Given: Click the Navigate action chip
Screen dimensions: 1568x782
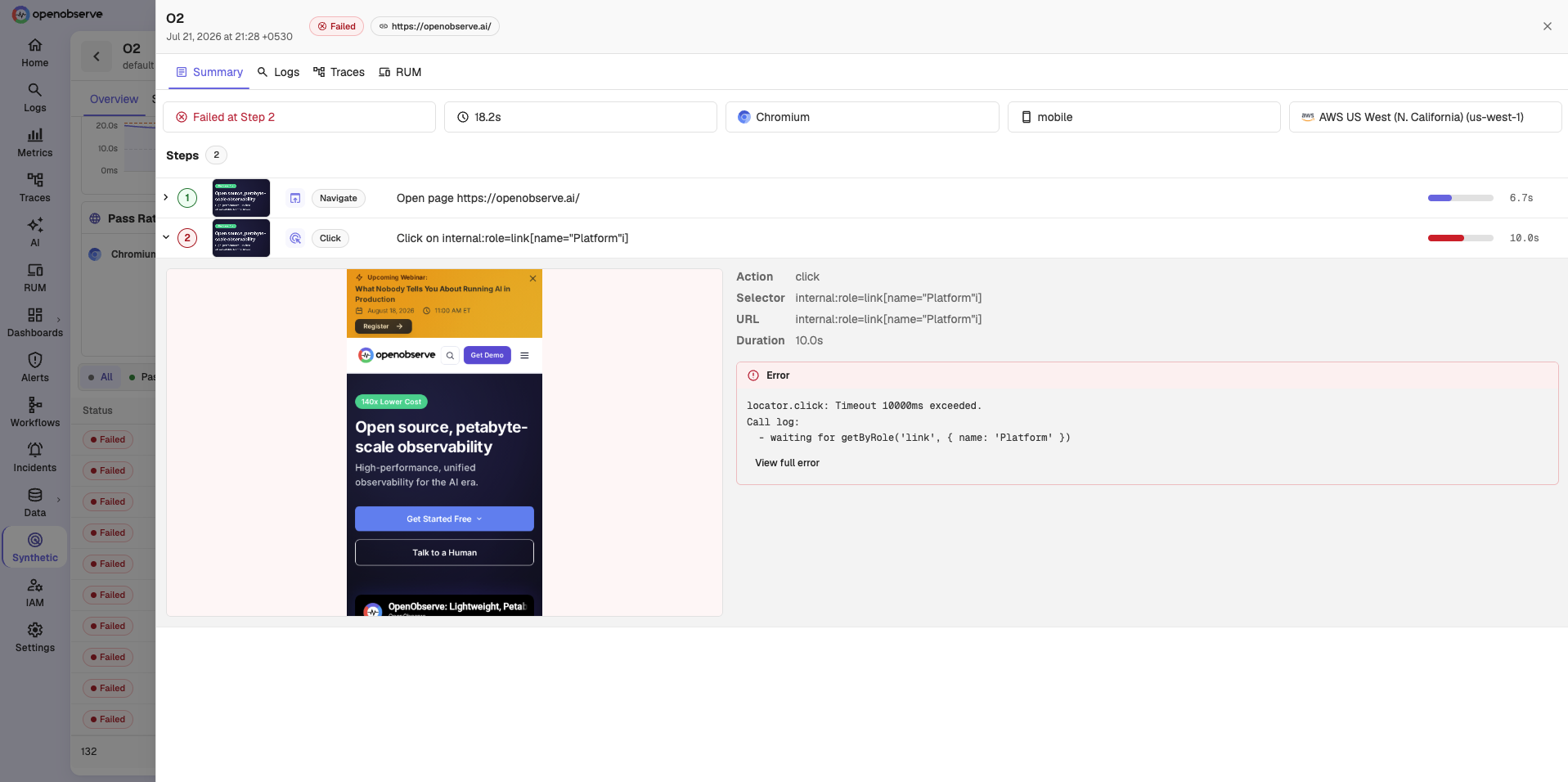Looking at the screenshot, I should [338, 198].
